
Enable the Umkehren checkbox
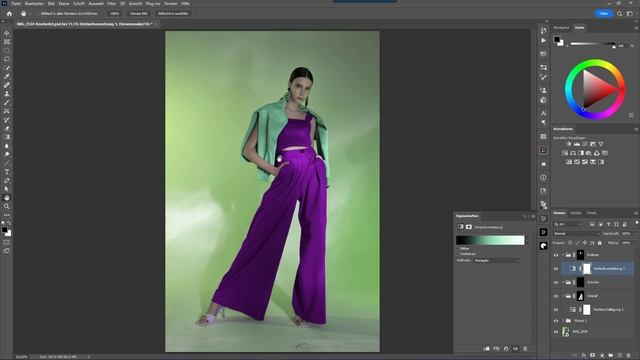click(x=458, y=254)
